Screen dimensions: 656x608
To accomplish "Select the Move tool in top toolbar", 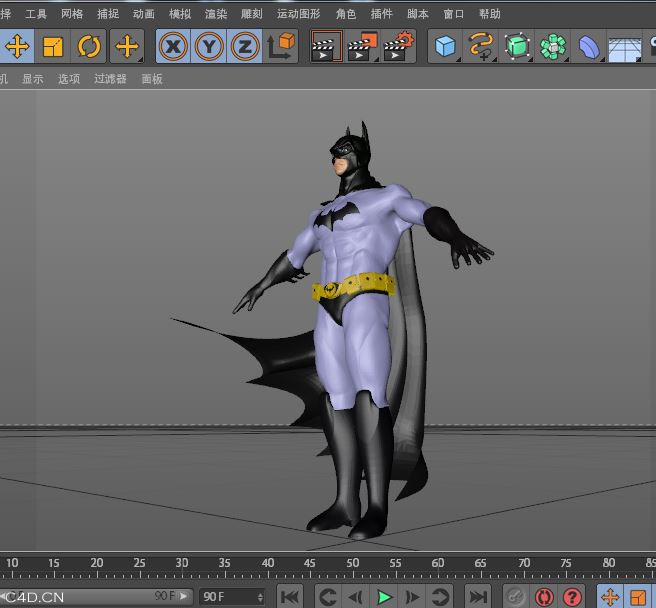I will [17, 46].
